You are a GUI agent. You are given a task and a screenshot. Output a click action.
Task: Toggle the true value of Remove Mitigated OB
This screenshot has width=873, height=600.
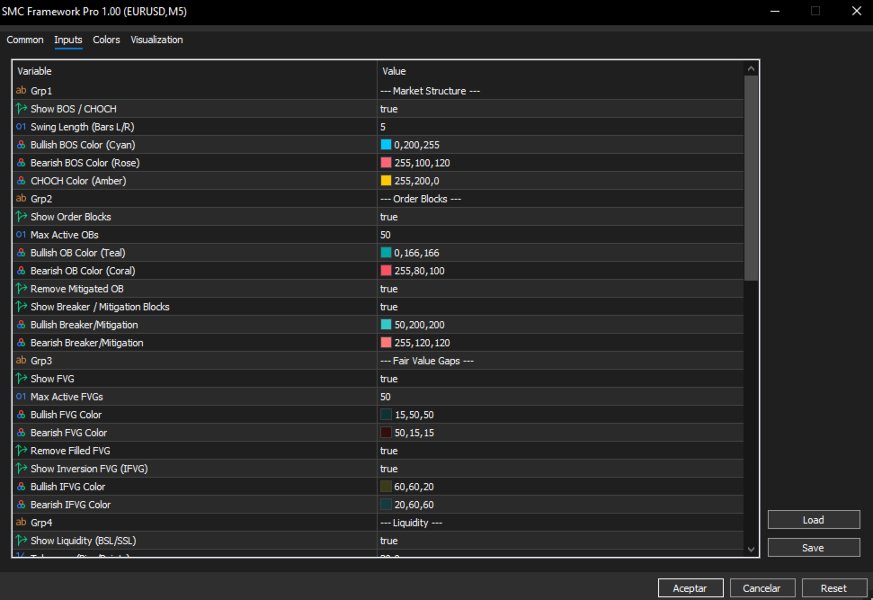tap(389, 288)
